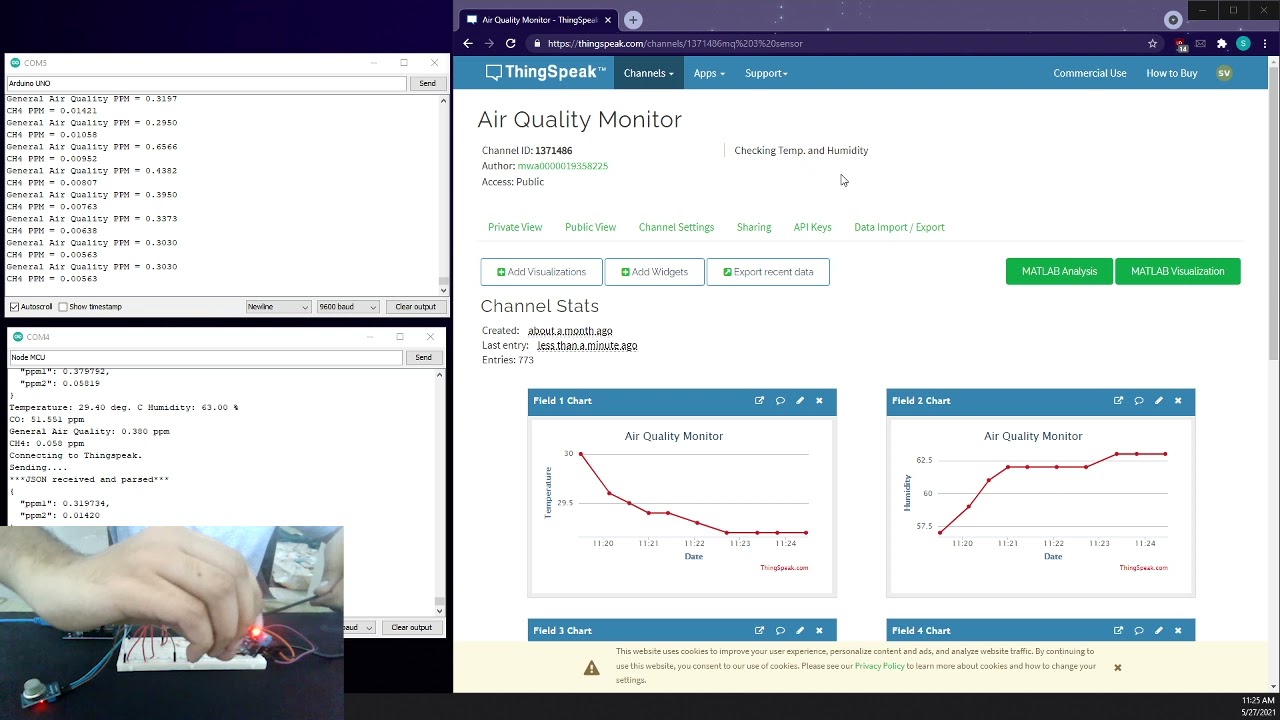This screenshot has width=1280, height=720.
Task: Open MATLAB Analysis
Action: pyautogui.click(x=1059, y=271)
